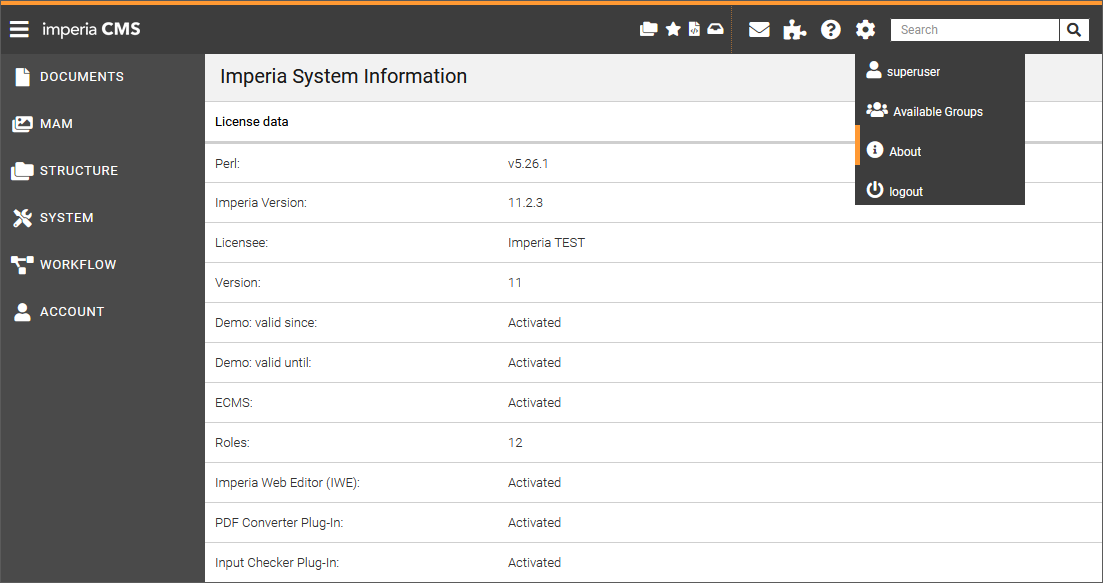
Task: Click the document page icon beside DOCUMENTS
Action: click(23, 77)
